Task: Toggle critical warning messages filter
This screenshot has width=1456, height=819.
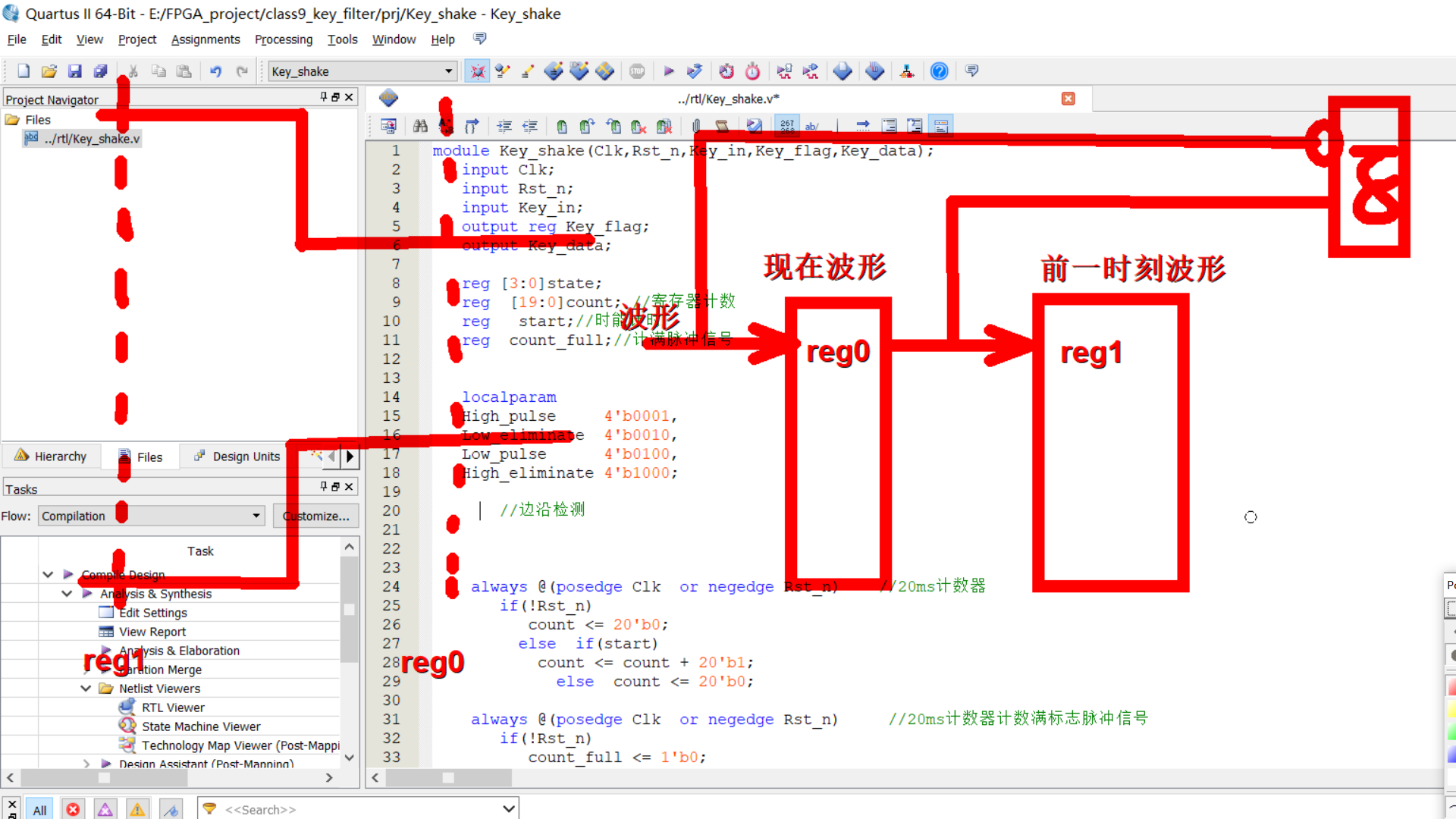Action: (105, 810)
